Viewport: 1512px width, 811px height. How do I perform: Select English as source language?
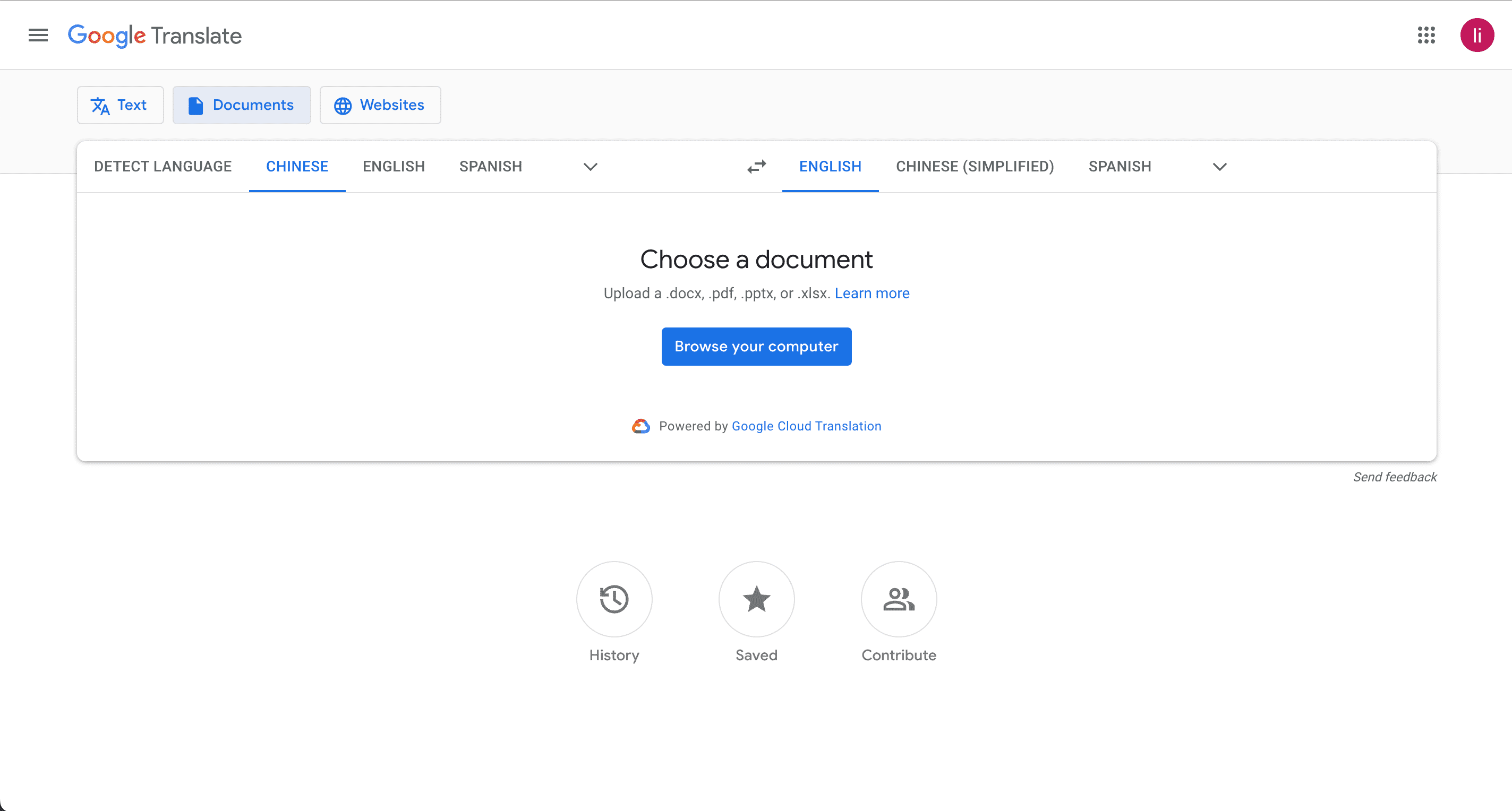(394, 167)
